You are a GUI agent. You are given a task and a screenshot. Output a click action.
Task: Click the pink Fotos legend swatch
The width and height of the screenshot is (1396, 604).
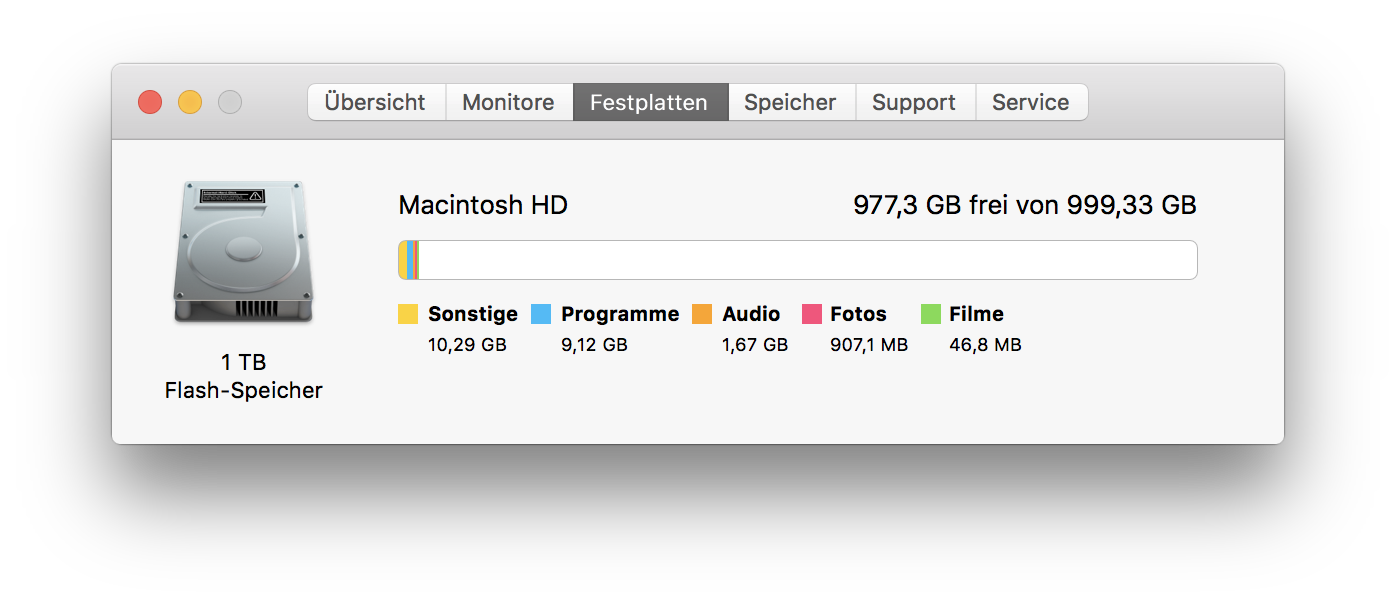812,314
